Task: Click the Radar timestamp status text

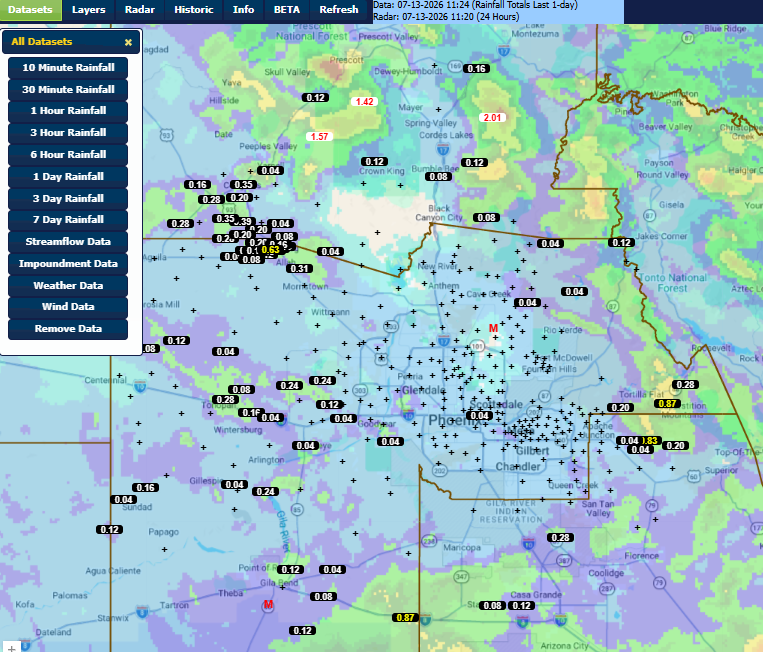Action: pos(446,17)
